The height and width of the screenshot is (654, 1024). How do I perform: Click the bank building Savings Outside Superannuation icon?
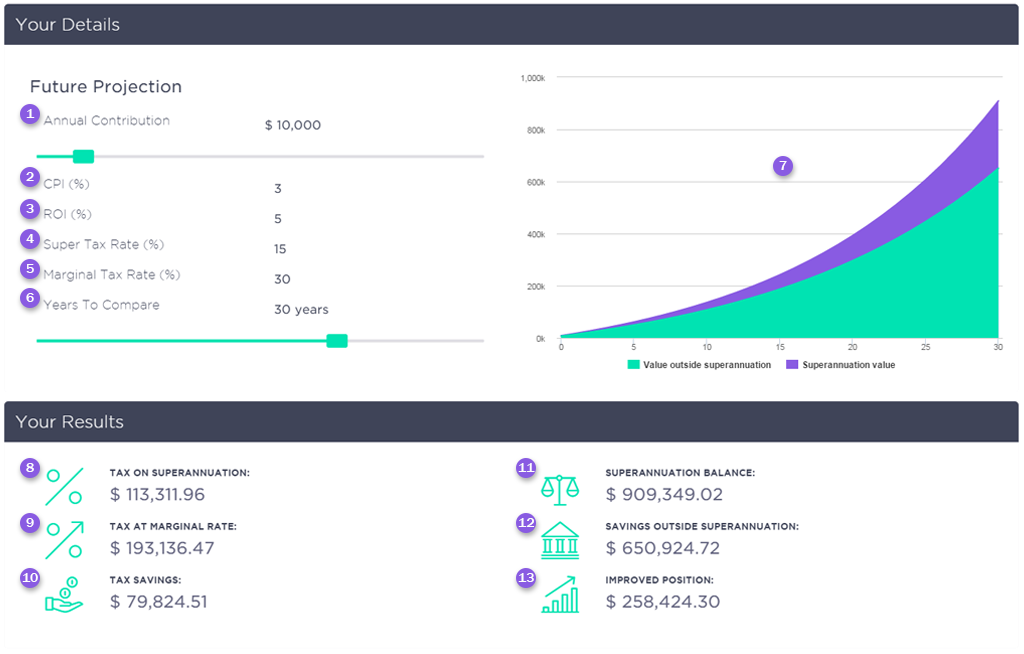(x=560, y=541)
